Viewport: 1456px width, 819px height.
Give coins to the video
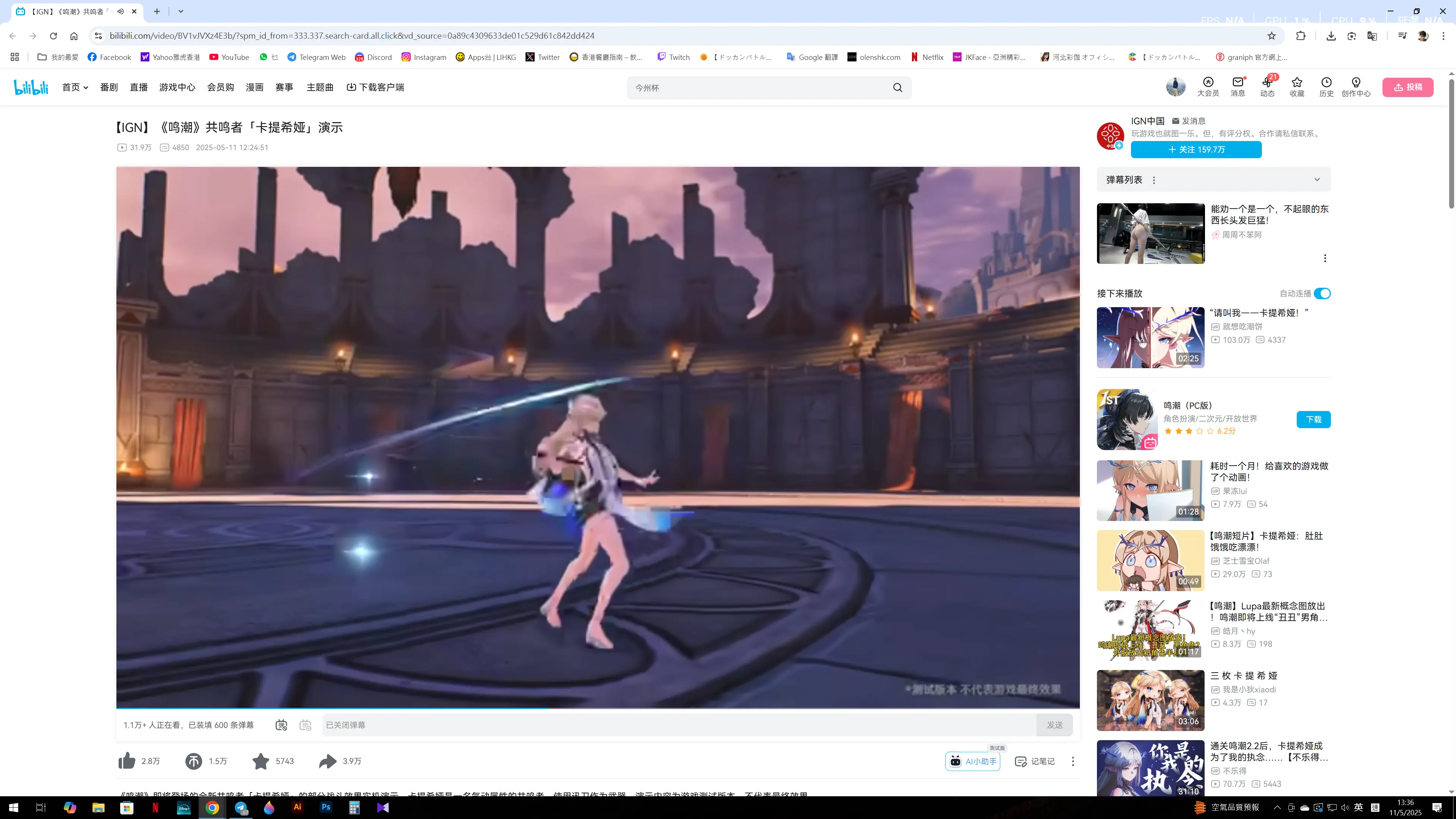pos(193,761)
